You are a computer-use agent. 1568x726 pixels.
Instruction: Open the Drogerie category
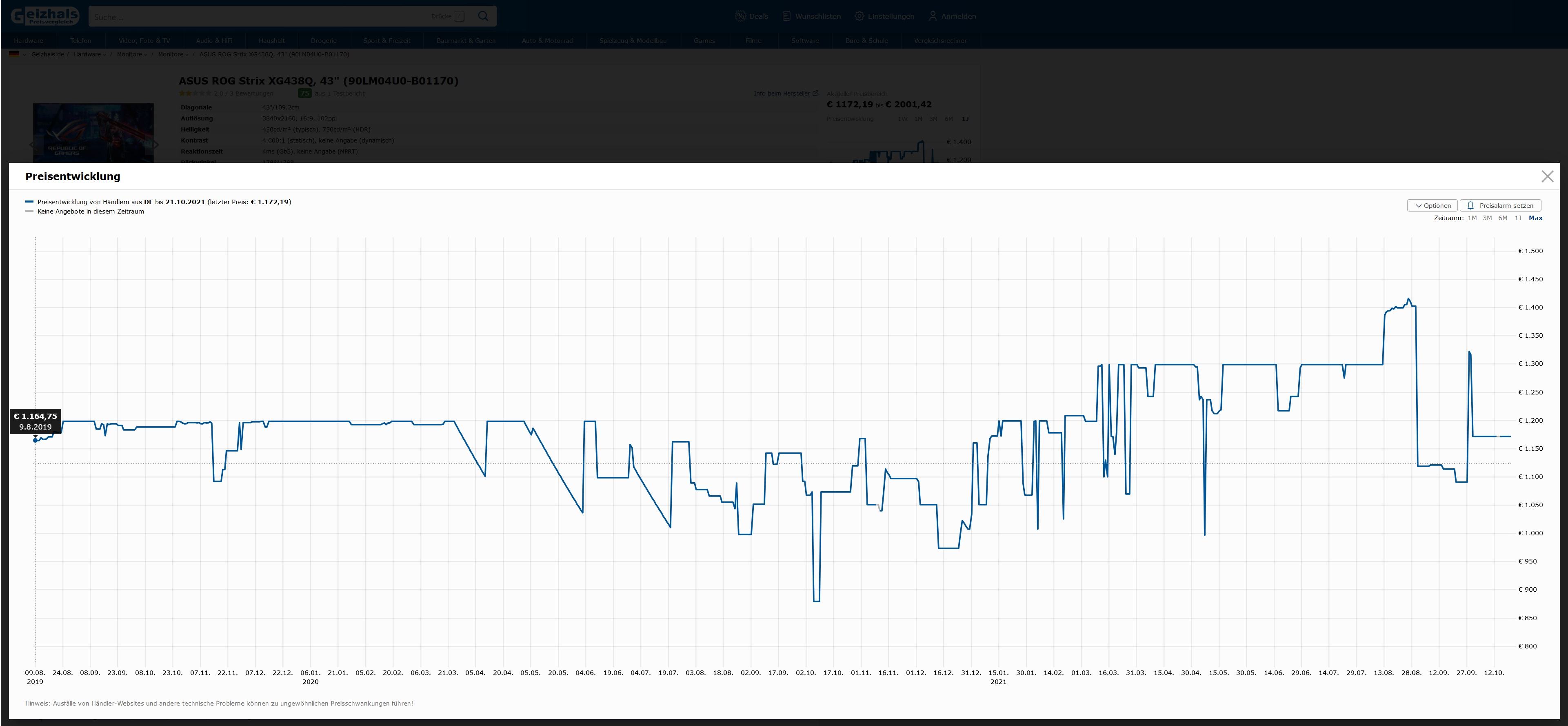[324, 41]
